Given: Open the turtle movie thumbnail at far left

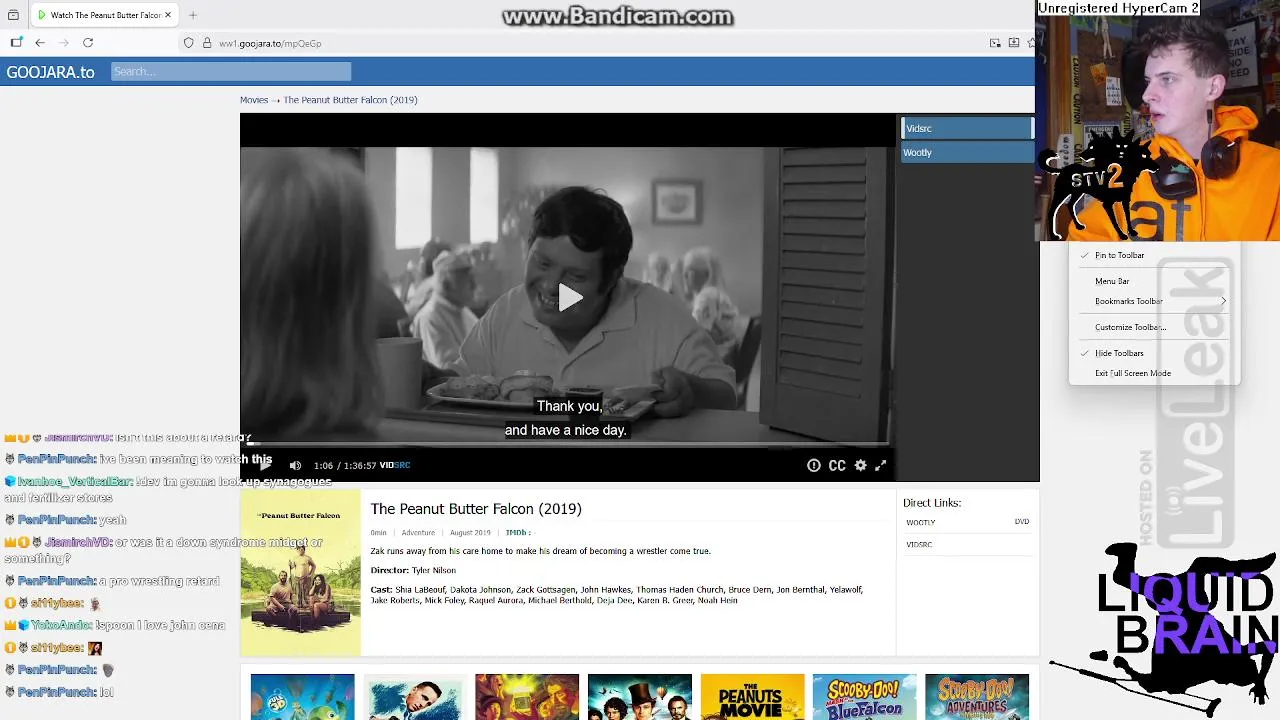Looking at the screenshot, I should [x=302, y=697].
